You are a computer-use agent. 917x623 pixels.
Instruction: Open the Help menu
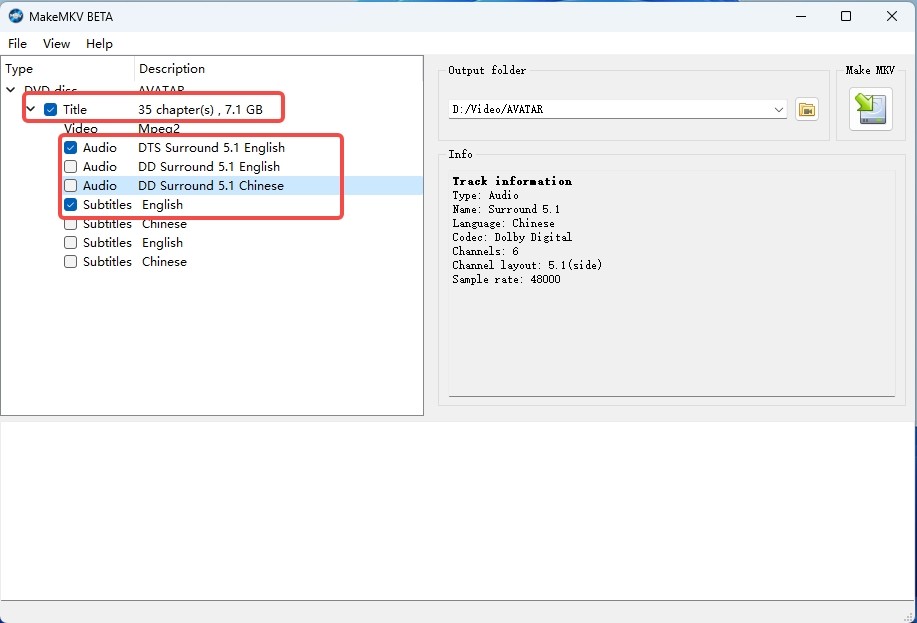point(98,43)
